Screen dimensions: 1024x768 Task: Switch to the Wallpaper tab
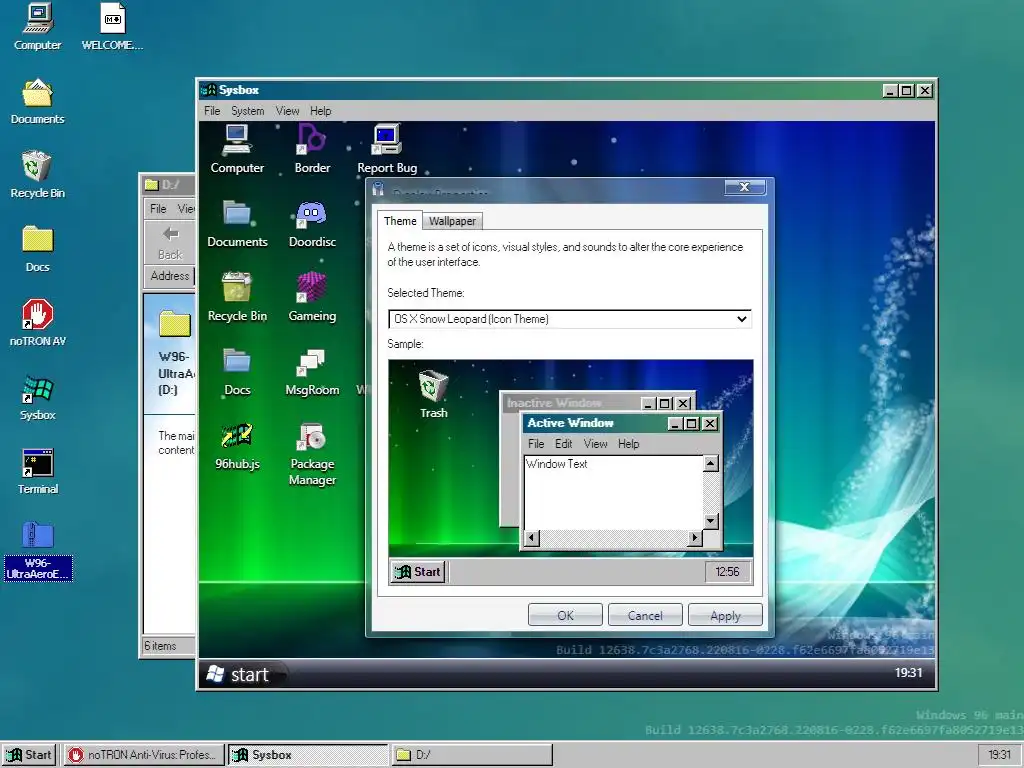(452, 221)
